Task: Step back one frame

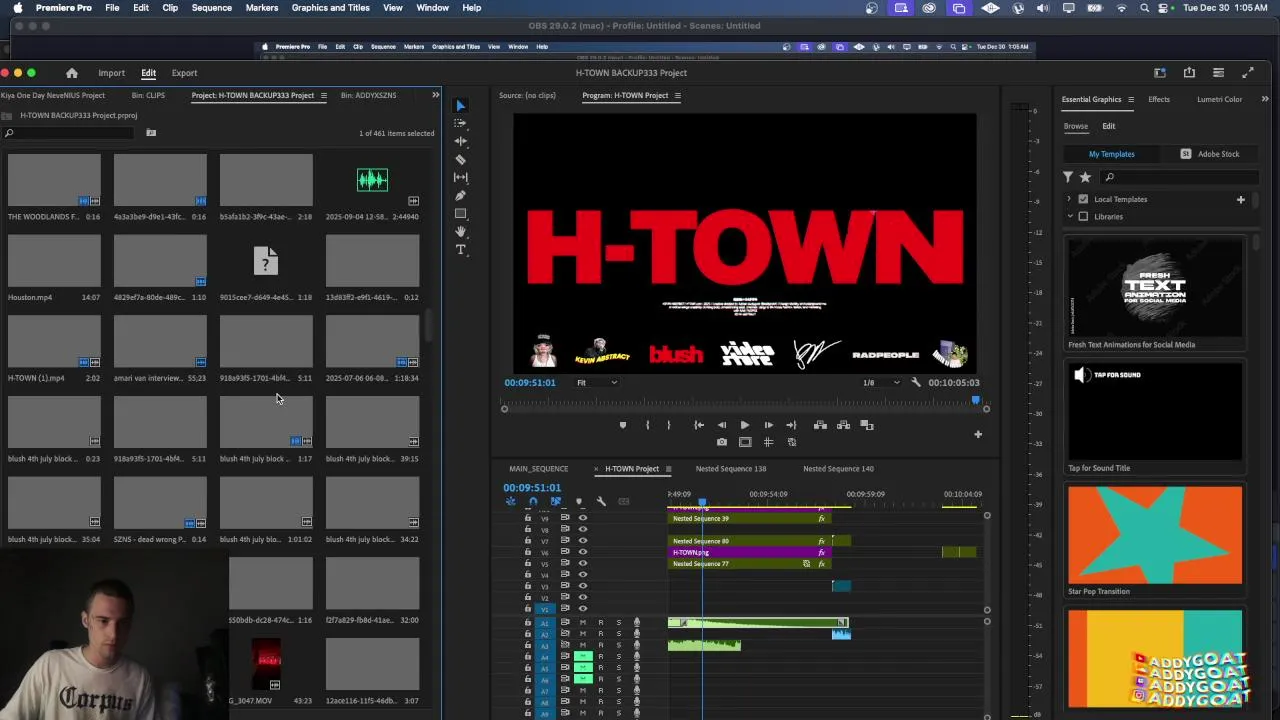Action: [x=721, y=425]
